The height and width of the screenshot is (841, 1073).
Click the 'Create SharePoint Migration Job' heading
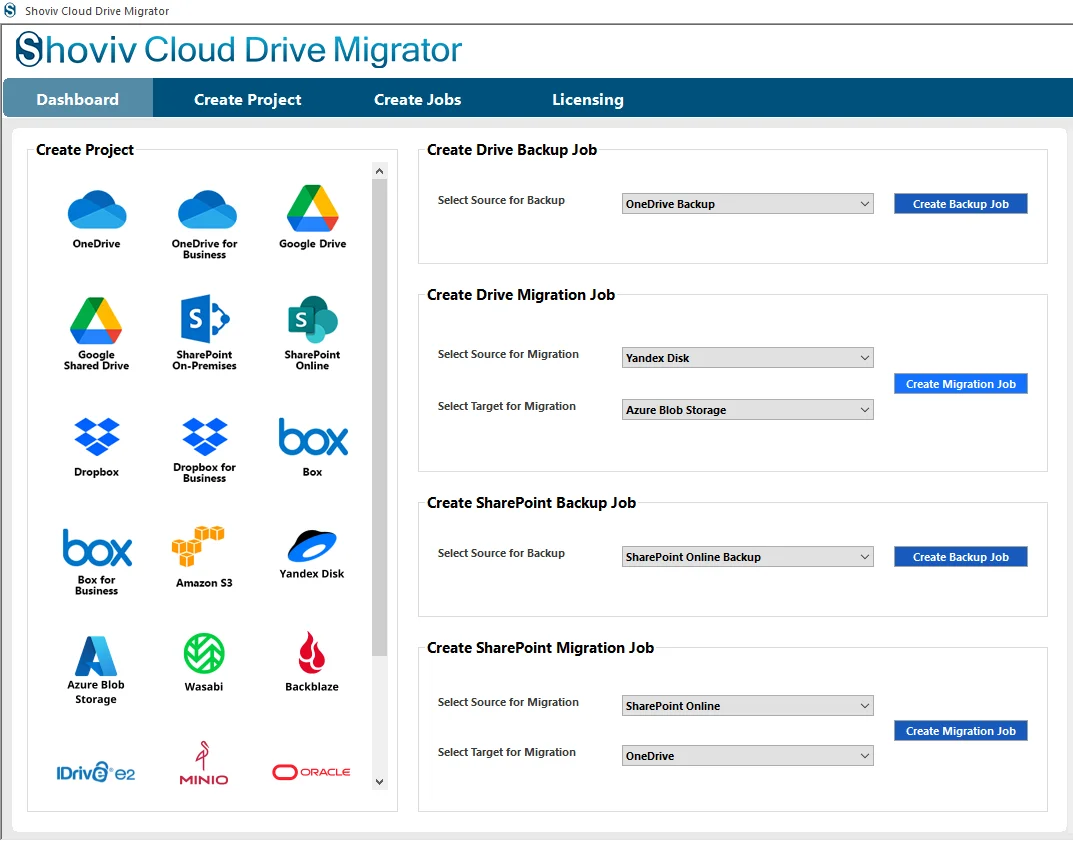tap(541, 648)
